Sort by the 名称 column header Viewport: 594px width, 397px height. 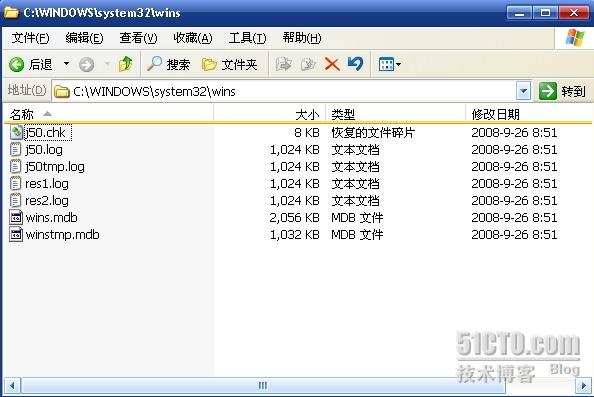point(109,114)
